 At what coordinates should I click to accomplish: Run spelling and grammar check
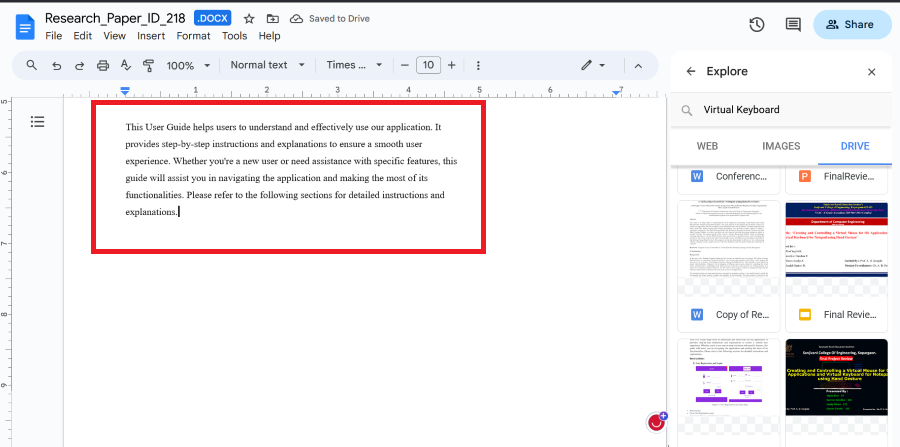[x=126, y=65]
